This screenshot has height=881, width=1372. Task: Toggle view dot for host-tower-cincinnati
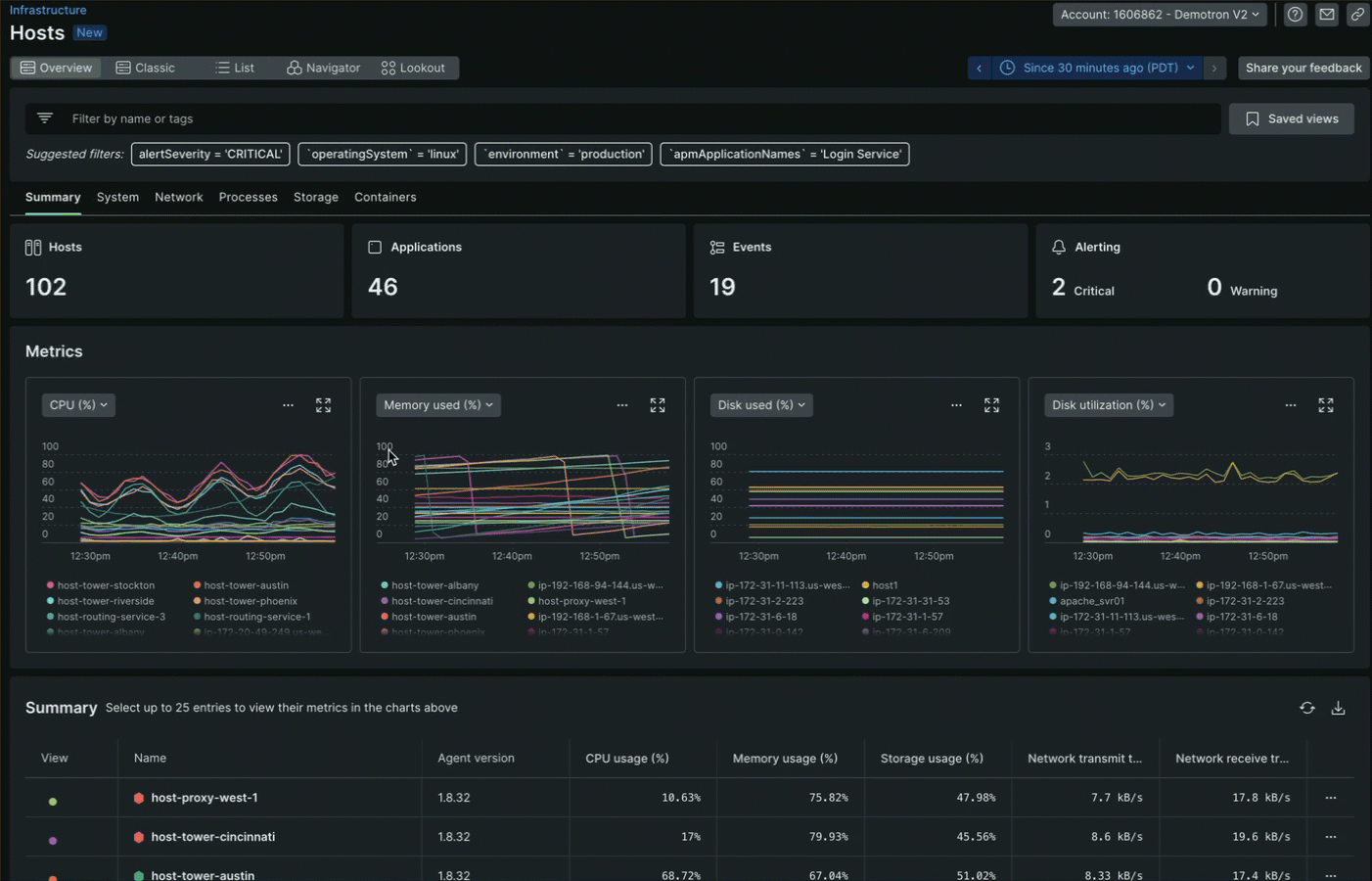coord(53,840)
